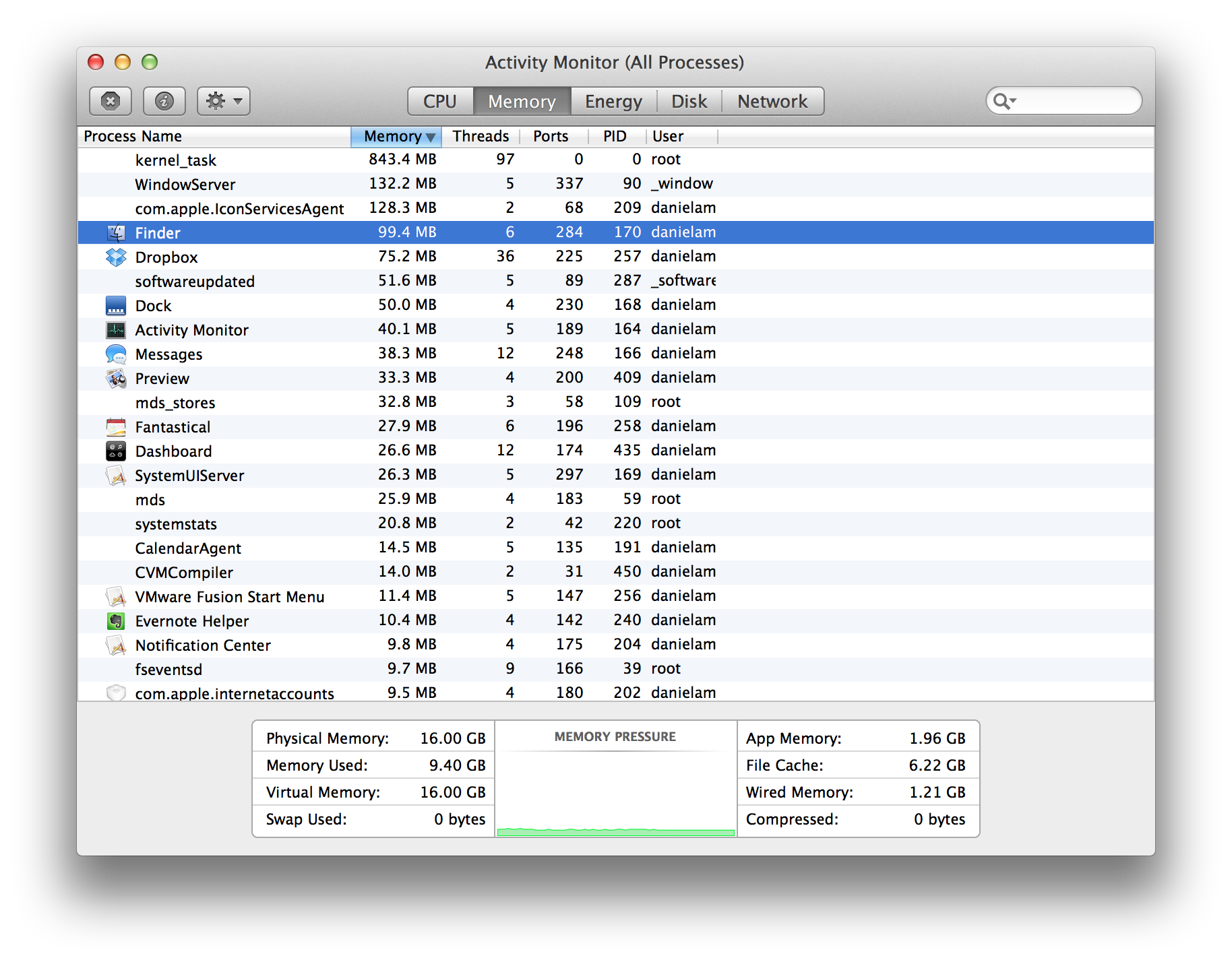Viewport: 1232px width, 962px height.
Task: Click the Virtual Memory 16.00 GB value
Action: [453, 792]
